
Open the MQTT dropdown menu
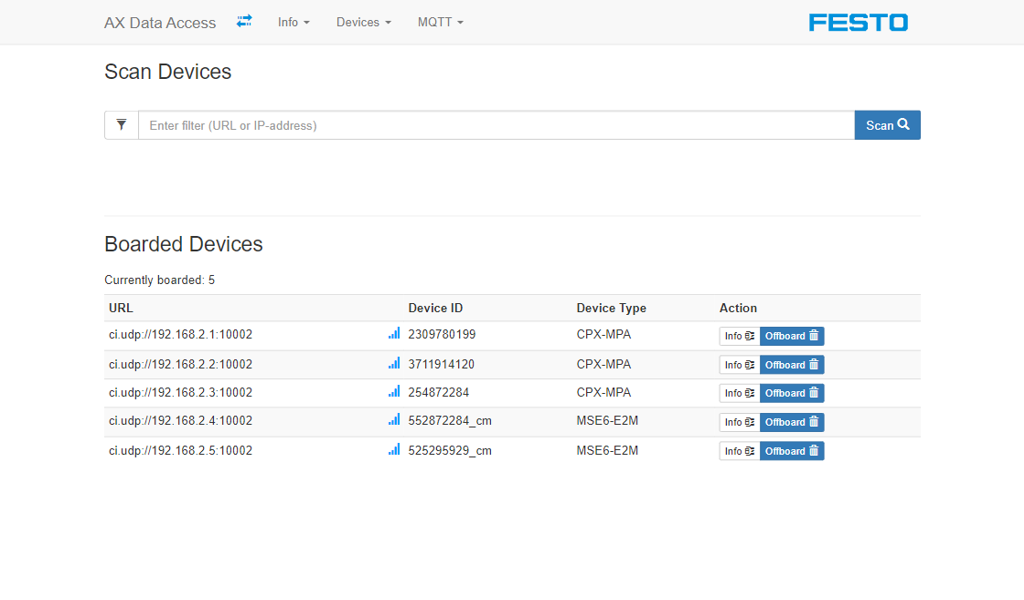coord(440,22)
